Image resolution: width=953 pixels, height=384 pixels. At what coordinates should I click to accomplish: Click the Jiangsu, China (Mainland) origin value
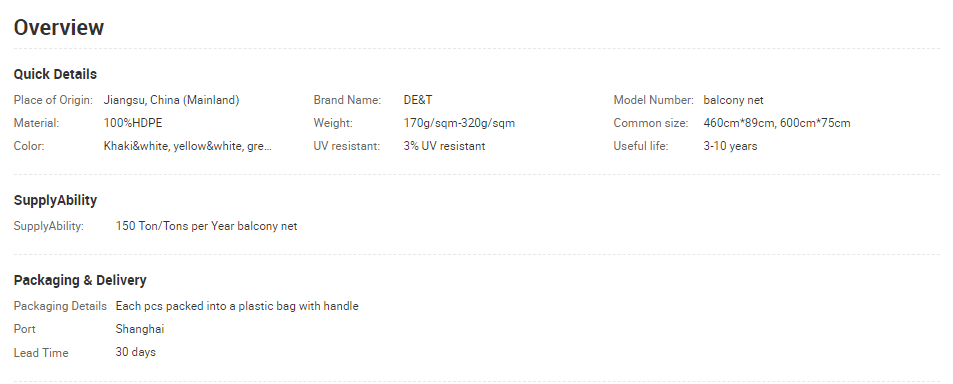click(x=171, y=100)
